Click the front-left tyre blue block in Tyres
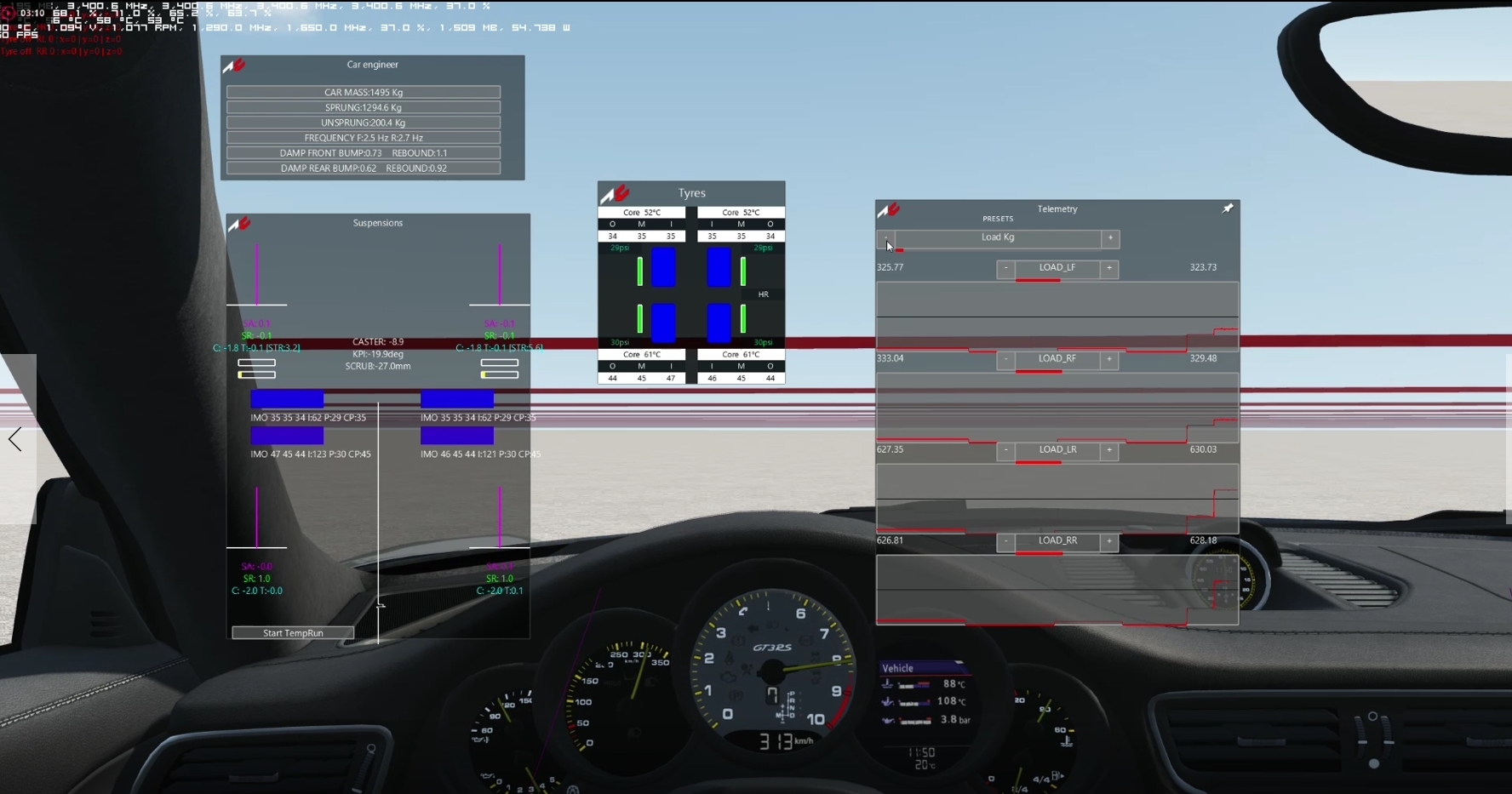 663,267
